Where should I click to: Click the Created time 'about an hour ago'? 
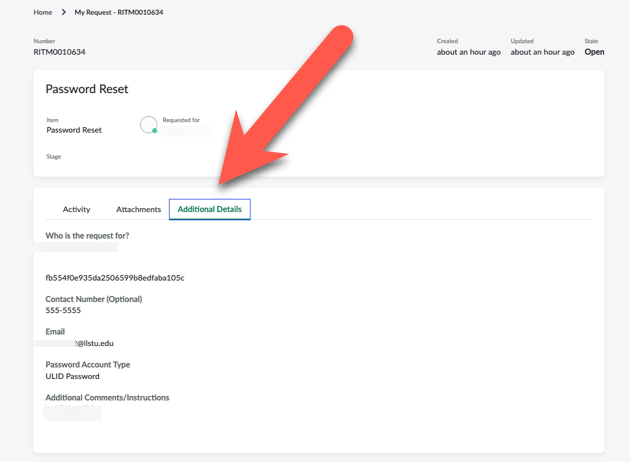(468, 52)
